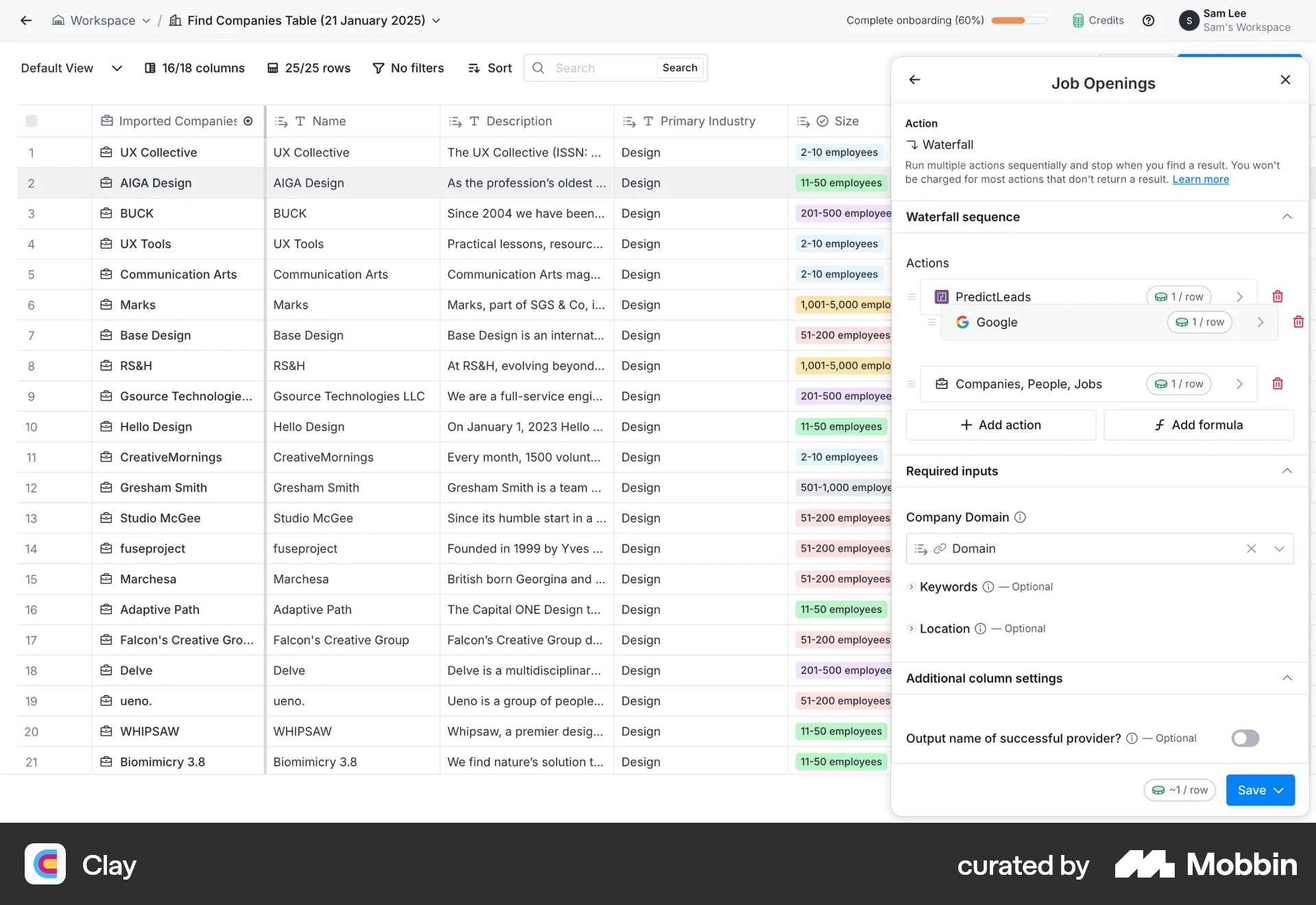The width and height of the screenshot is (1316, 905).
Task: Check the select-all rows checkbox in header
Action: pos(32,121)
